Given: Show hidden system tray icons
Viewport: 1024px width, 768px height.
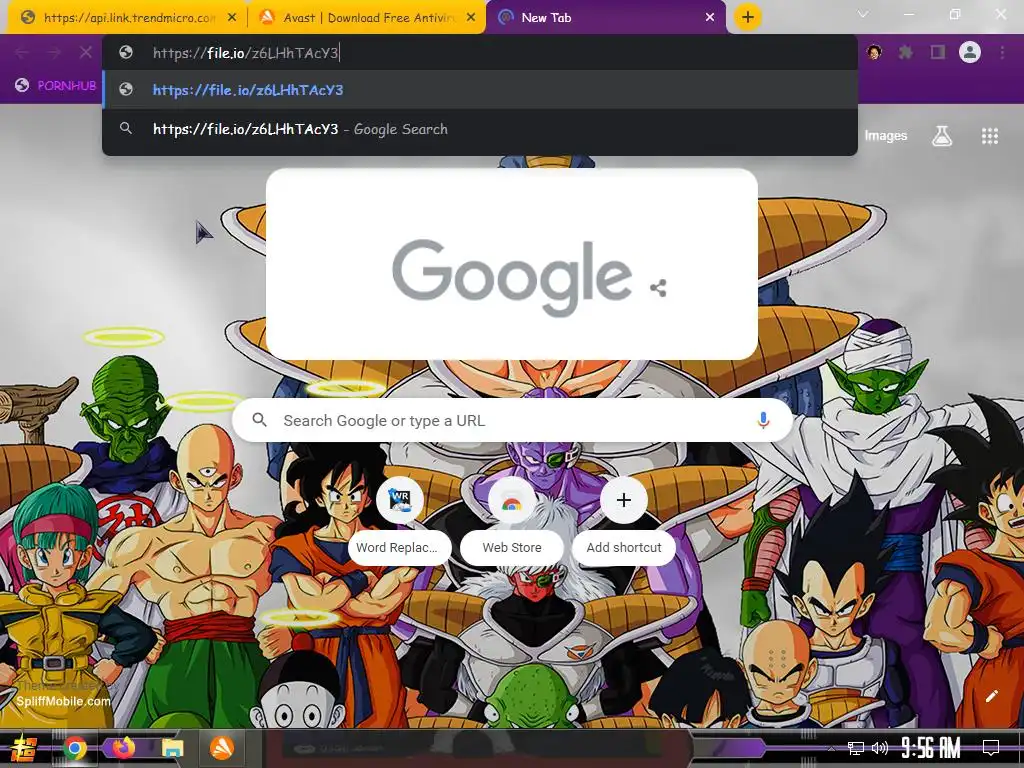Looking at the screenshot, I should [x=831, y=748].
